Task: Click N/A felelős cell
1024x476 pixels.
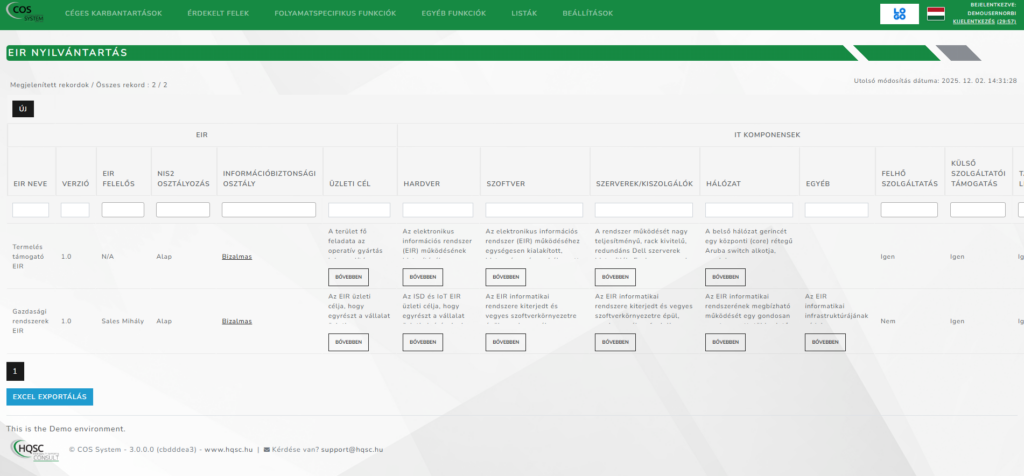Action: tap(108, 257)
